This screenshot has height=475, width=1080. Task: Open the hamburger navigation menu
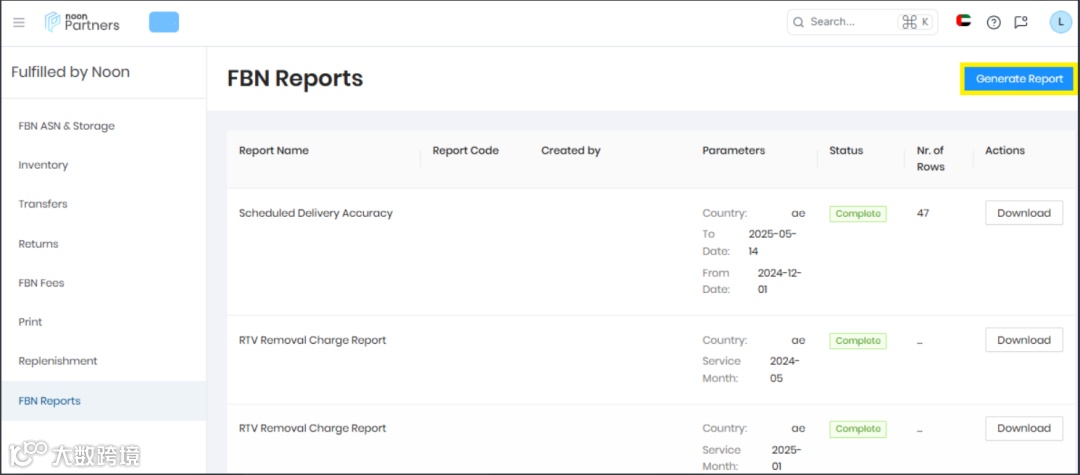coord(19,22)
